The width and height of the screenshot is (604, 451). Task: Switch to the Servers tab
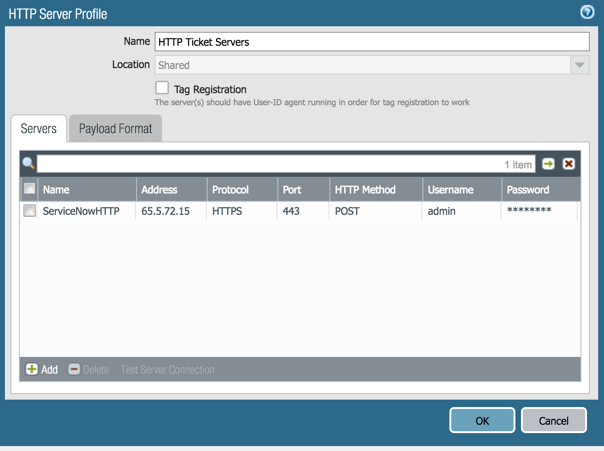point(39,129)
